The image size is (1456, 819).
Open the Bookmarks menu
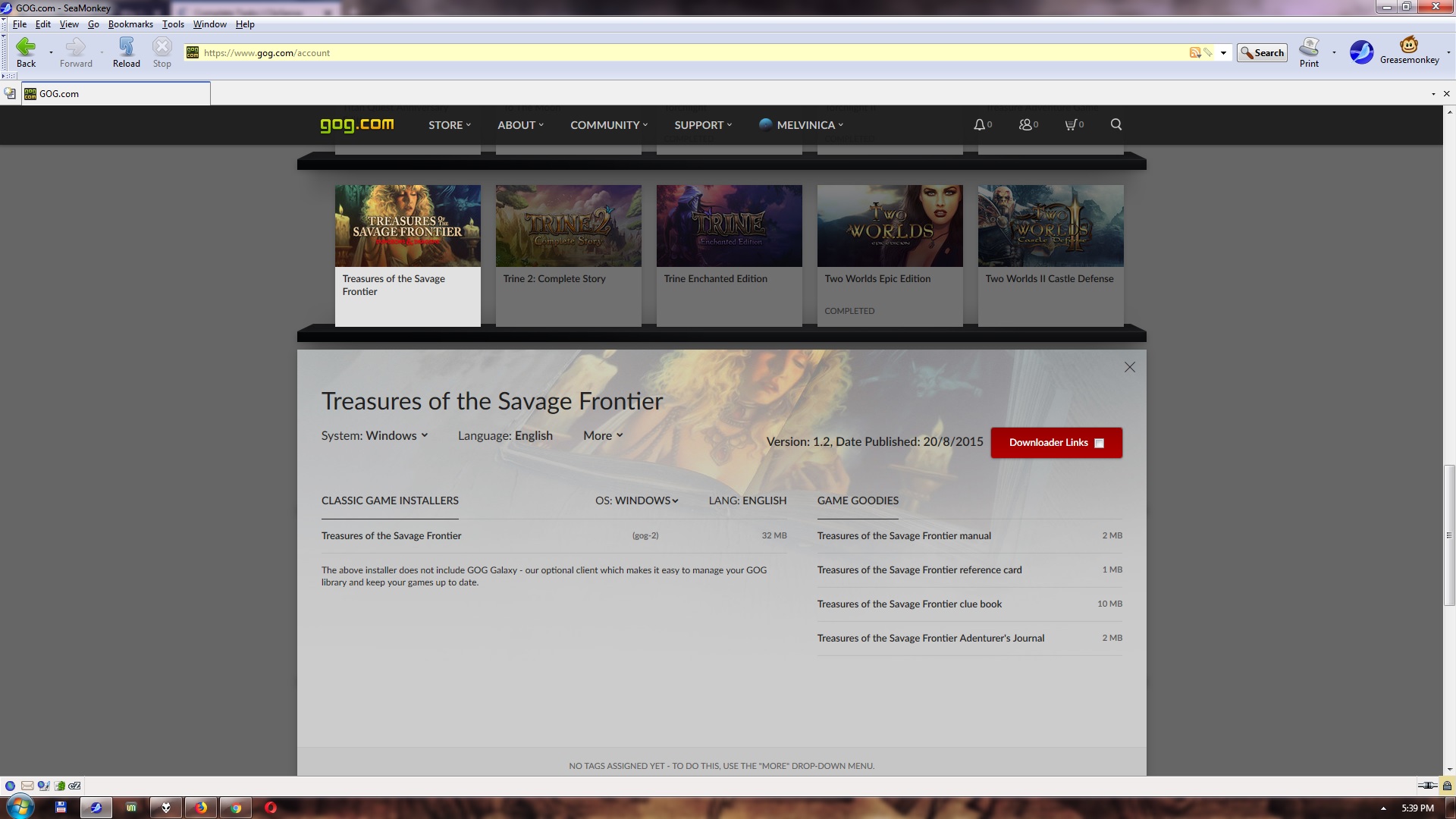point(130,24)
